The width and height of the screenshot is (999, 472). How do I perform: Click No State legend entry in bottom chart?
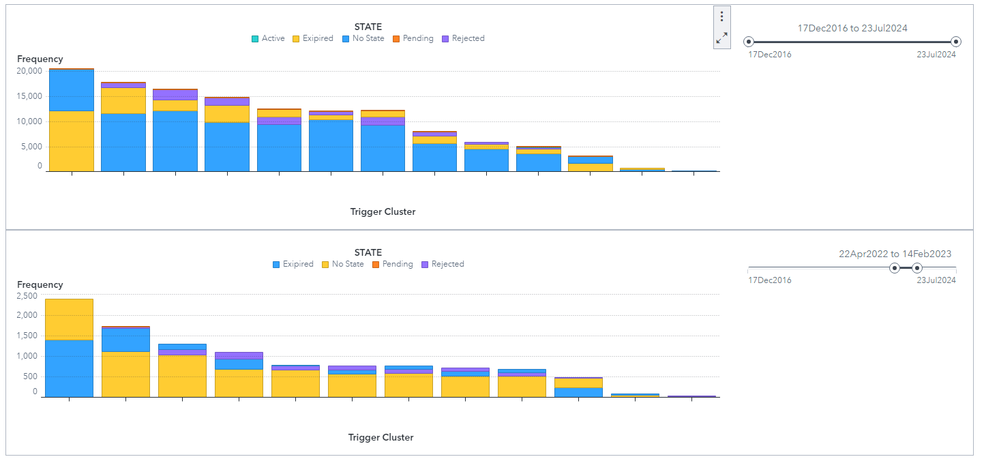(343, 264)
